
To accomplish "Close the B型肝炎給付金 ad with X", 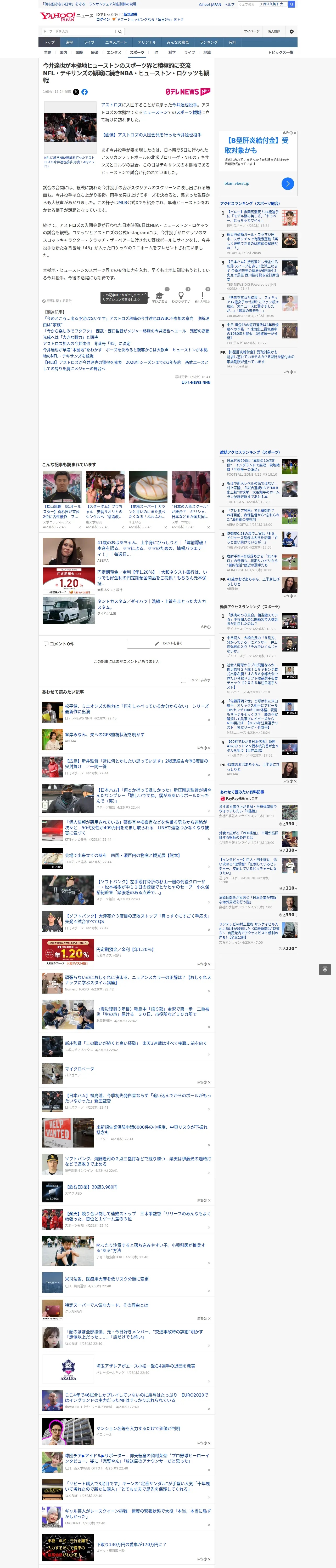I will click(x=295, y=133).
